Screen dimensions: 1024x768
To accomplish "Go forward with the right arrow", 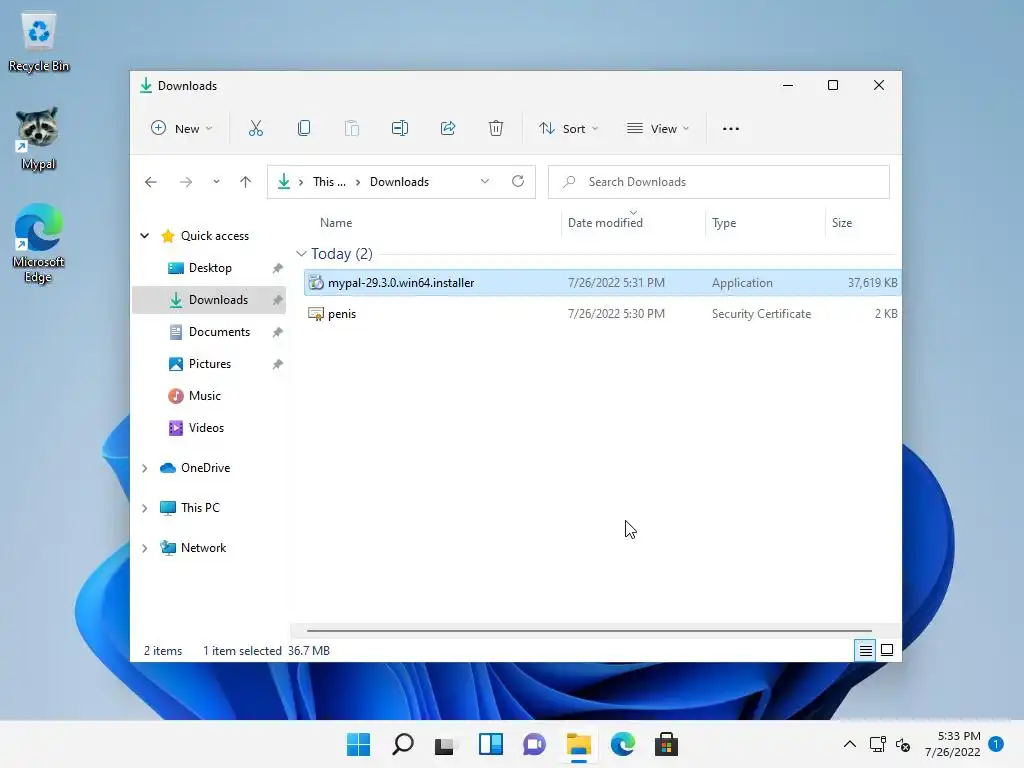I will point(186,182).
